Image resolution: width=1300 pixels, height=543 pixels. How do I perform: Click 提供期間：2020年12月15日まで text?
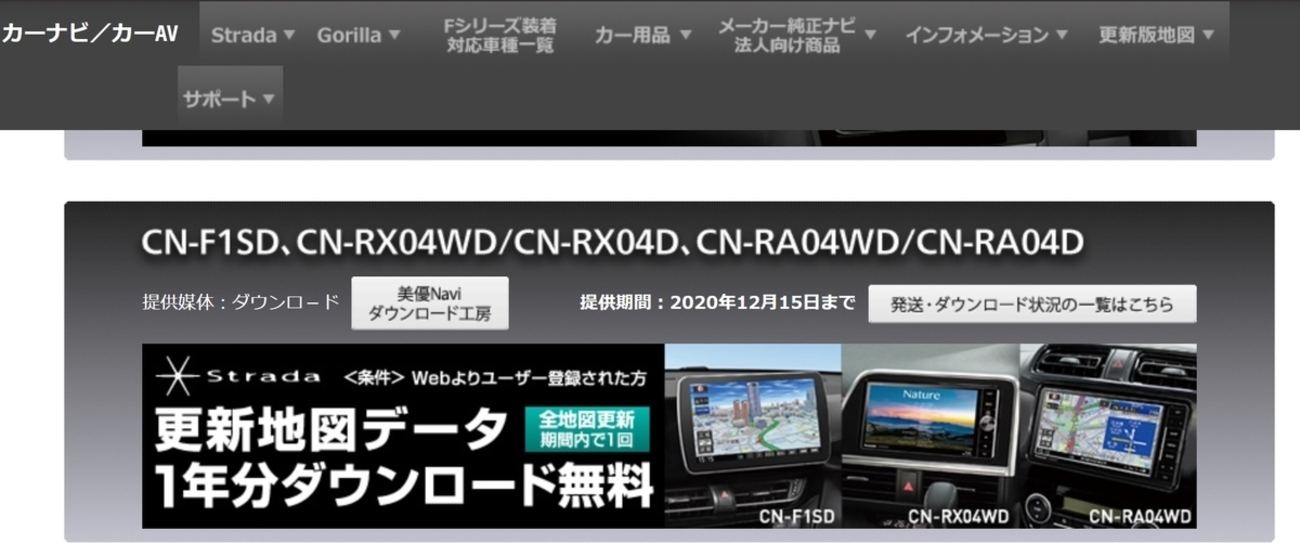(717, 302)
